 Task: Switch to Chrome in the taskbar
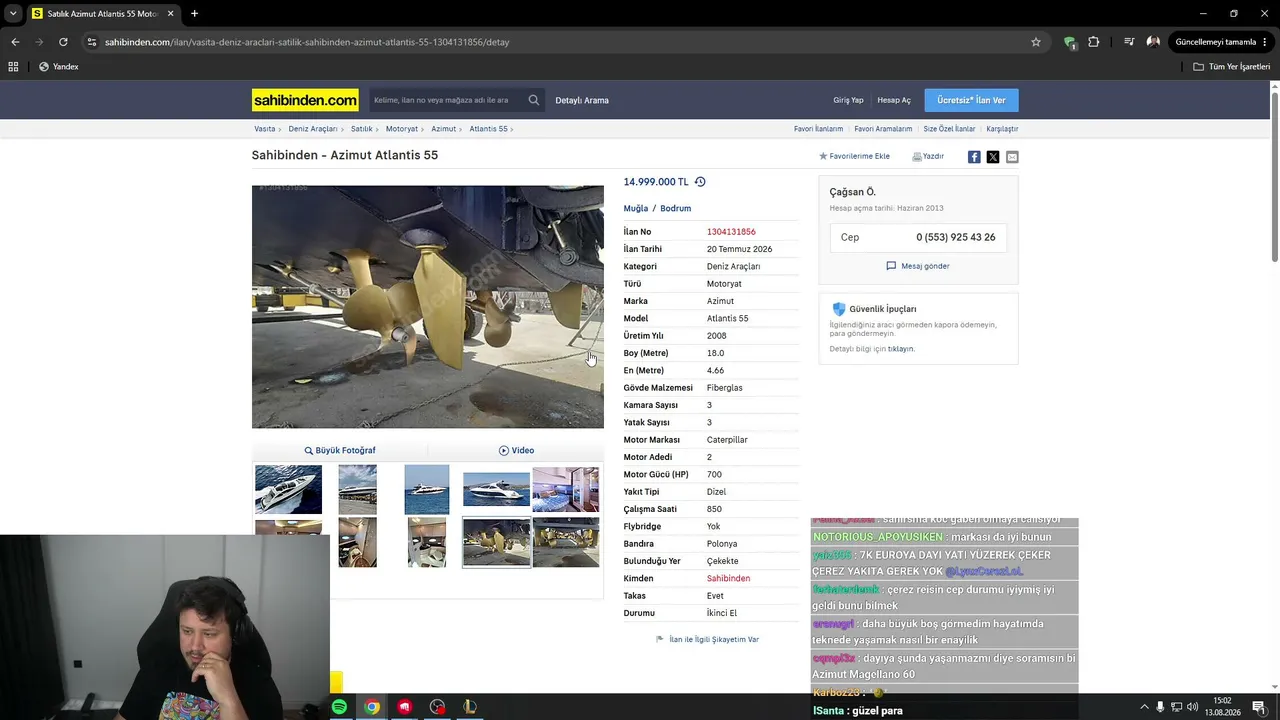pyautogui.click(x=372, y=707)
